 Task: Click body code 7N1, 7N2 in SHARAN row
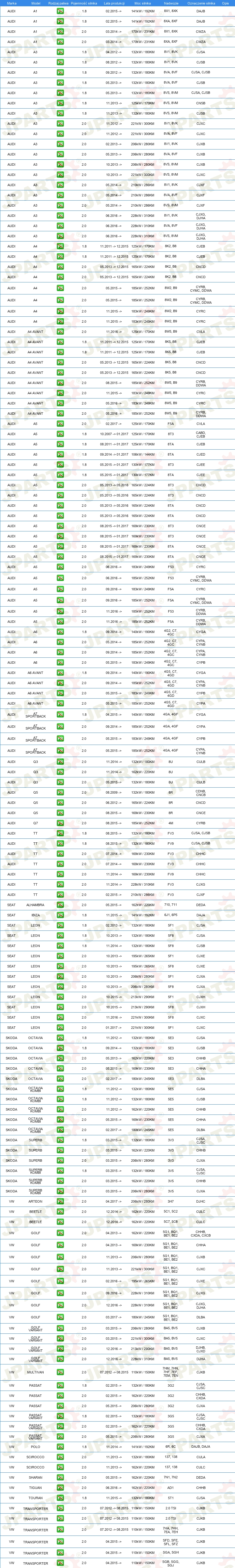tap(171, 1477)
